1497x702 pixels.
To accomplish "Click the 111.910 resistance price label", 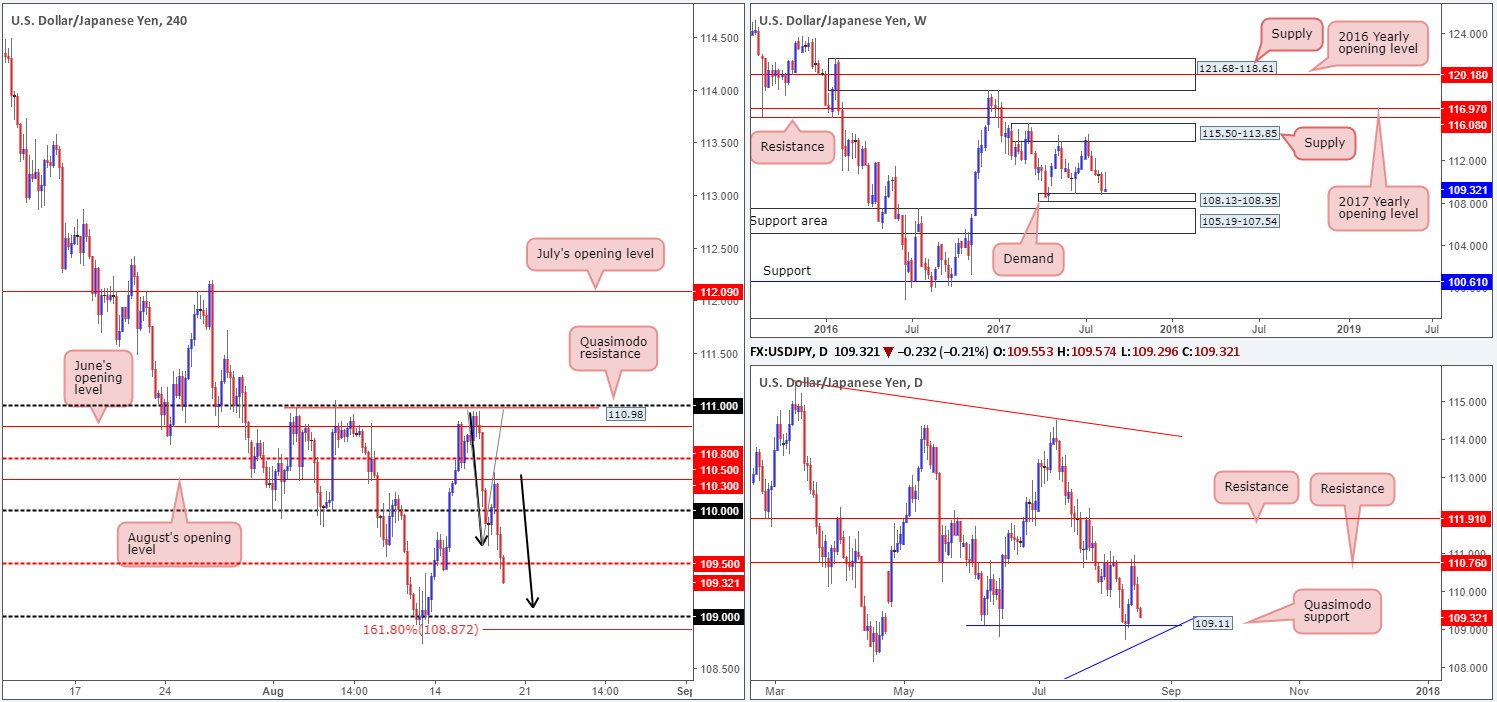I will tap(1466, 519).
